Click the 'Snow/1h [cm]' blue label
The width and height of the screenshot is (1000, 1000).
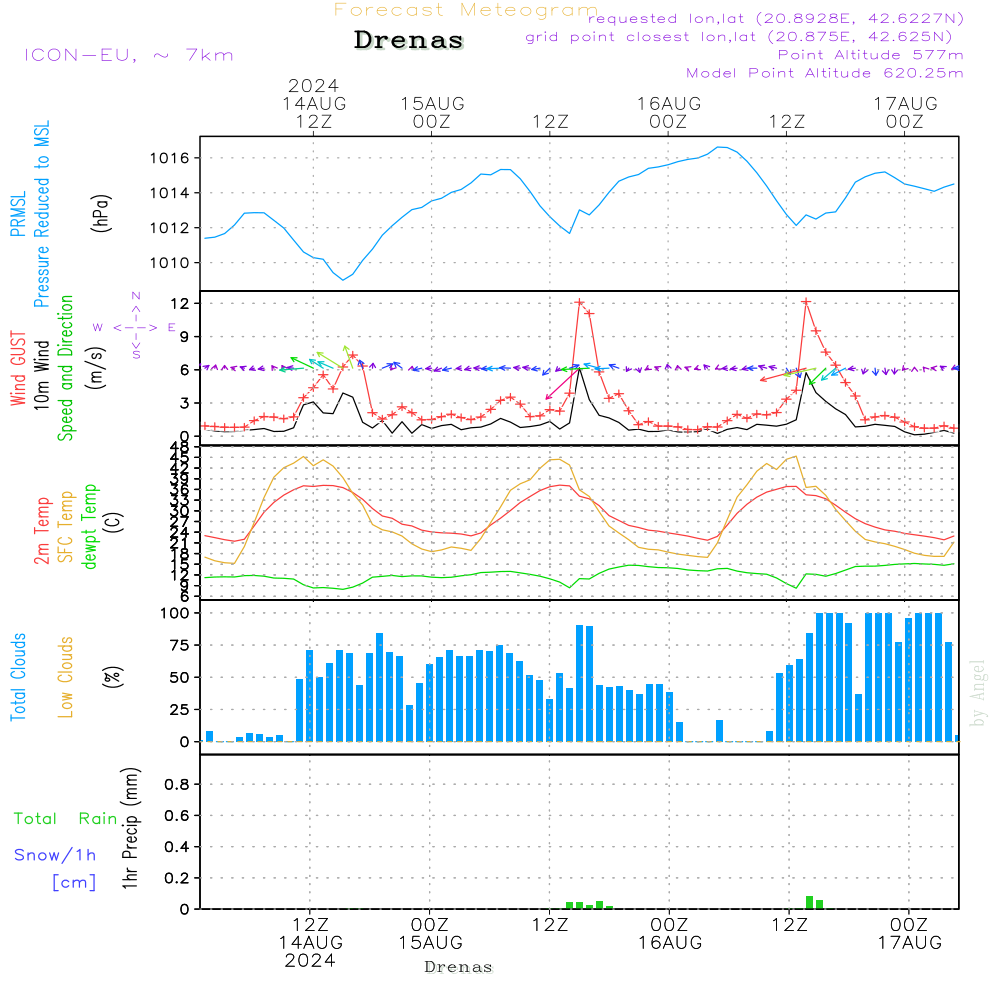tap(55, 868)
